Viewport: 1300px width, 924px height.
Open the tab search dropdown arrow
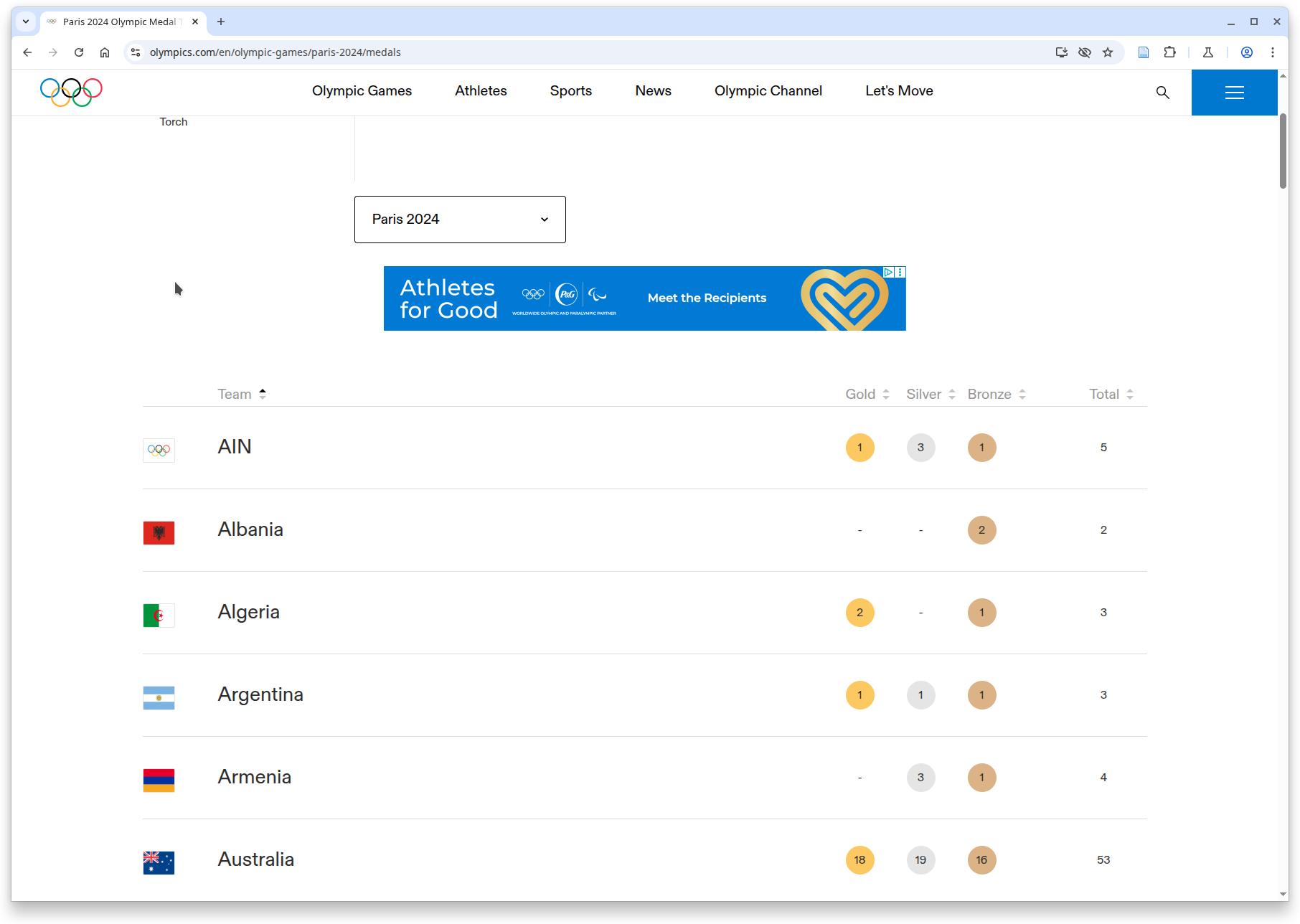[26, 22]
